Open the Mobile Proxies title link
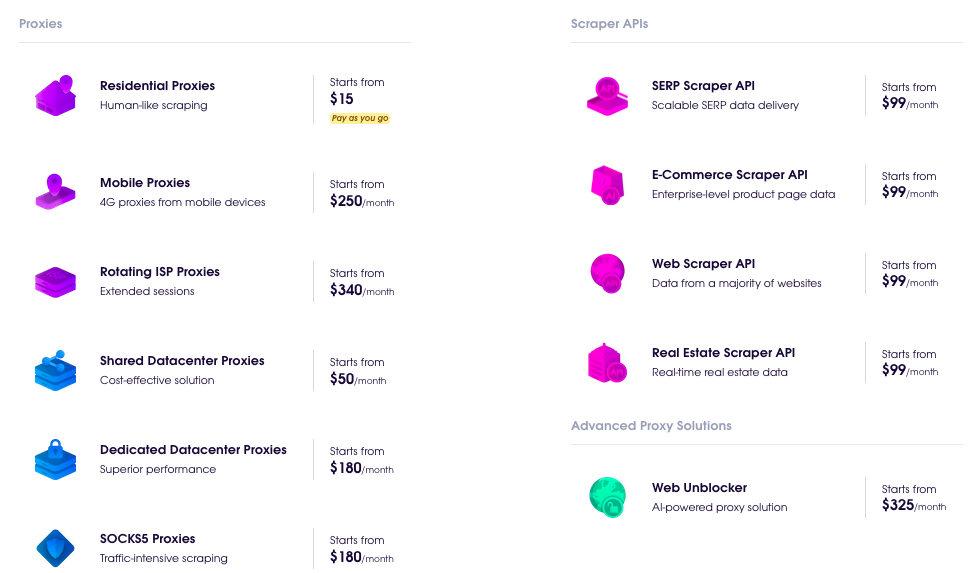Image resolution: width=976 pixels, height=573 pixels. click(145, 183)
